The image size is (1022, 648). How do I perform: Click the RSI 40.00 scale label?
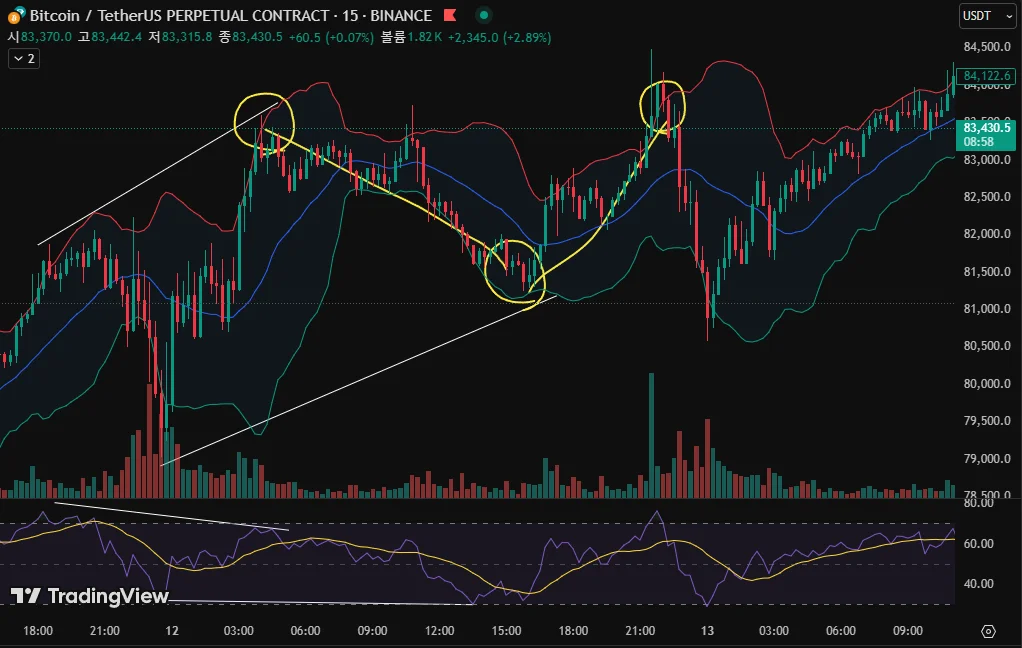(978, 584)
